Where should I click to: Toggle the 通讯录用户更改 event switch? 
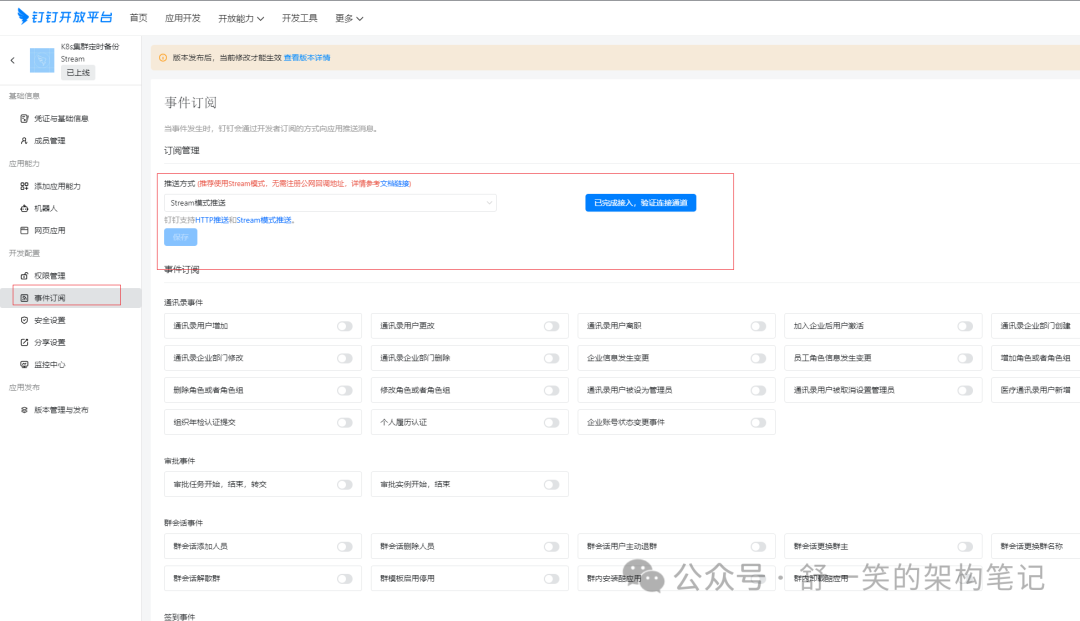pyautogui.click(x=551, y=326)
